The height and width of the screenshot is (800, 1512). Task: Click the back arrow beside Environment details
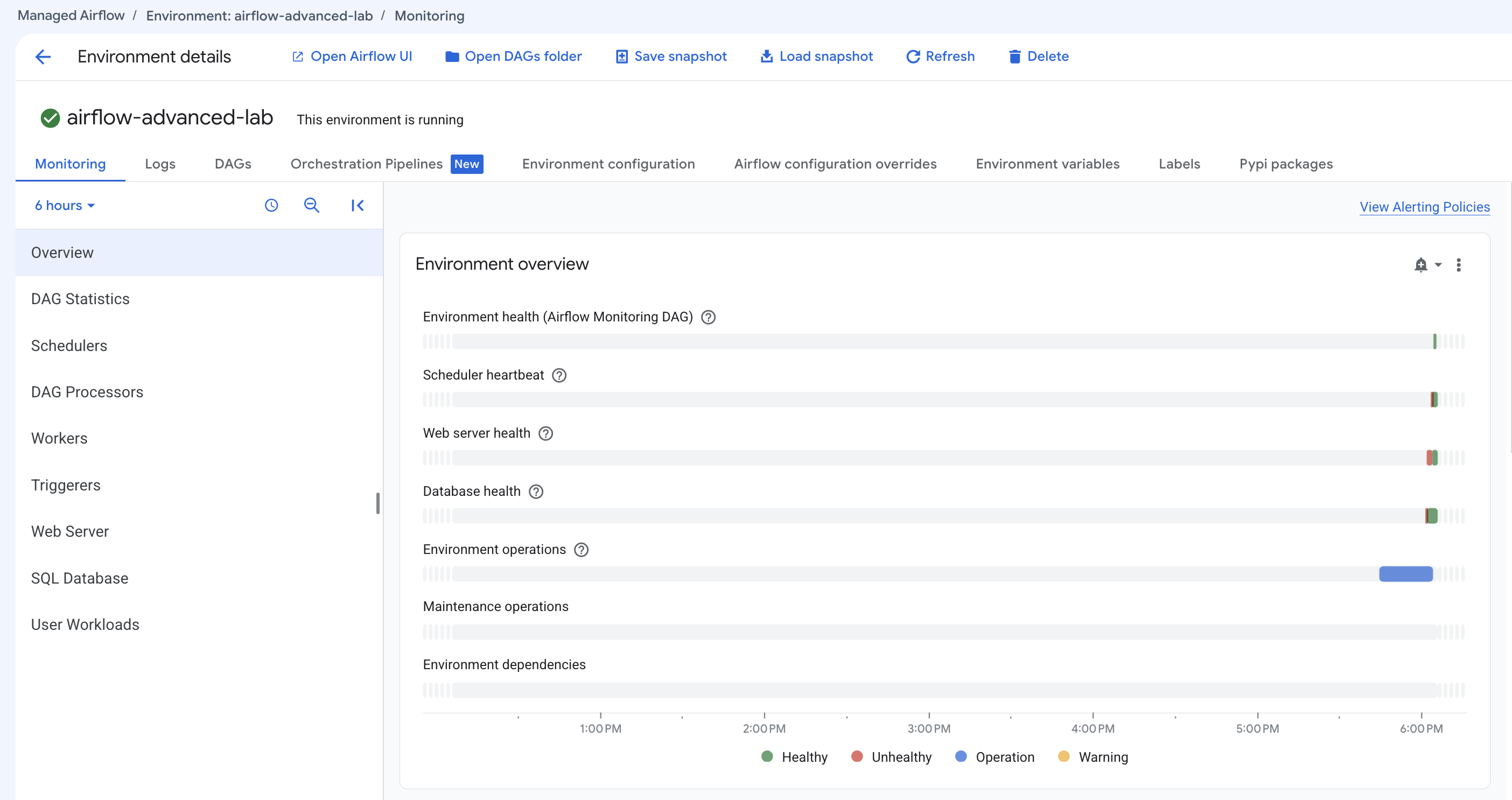(x=43, y=57)
